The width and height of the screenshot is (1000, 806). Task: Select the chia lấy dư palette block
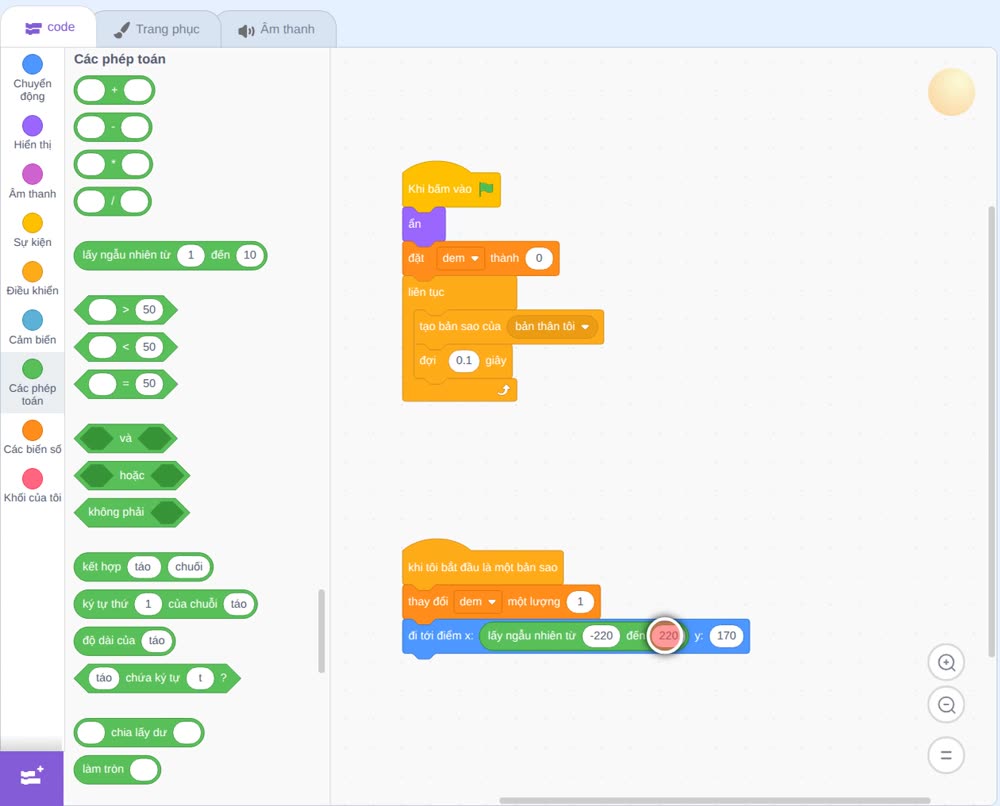139,733
